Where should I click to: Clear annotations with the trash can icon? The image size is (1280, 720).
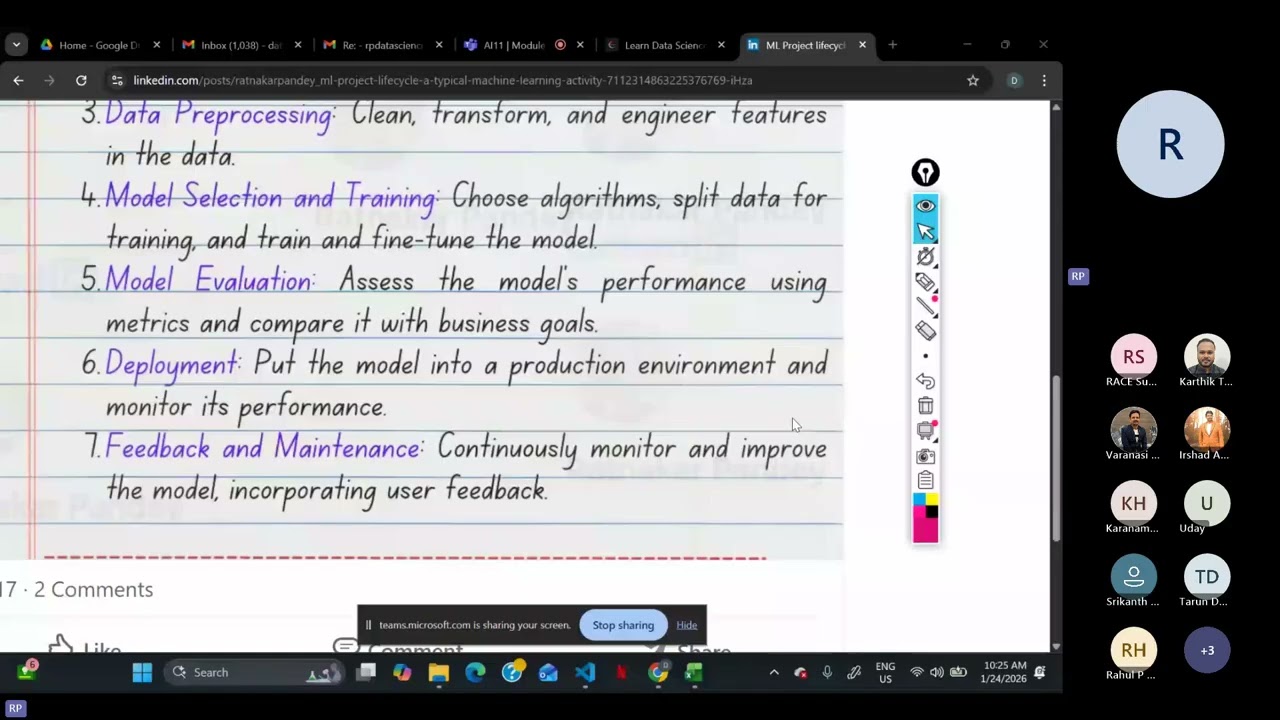pos(925,406)
